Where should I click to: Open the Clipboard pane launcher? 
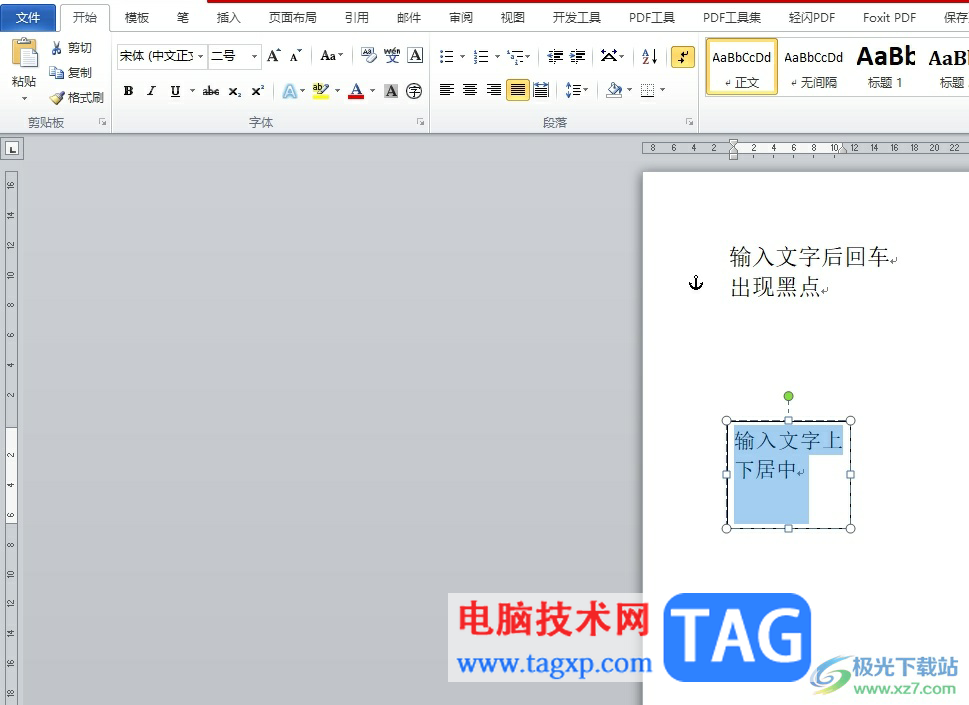[x=103, y=122]
